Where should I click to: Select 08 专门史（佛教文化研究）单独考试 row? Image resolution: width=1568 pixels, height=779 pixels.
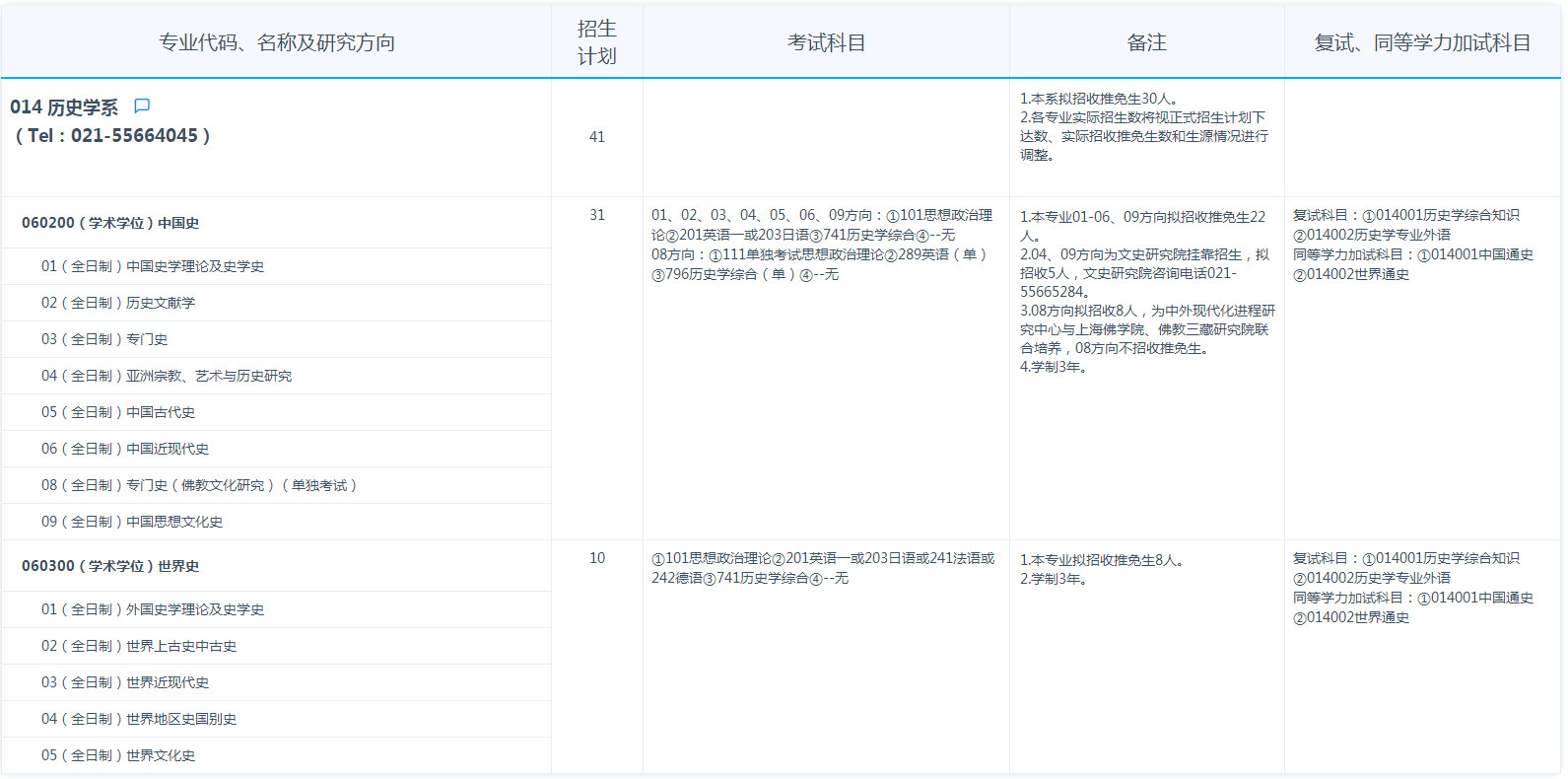point(198,485)
